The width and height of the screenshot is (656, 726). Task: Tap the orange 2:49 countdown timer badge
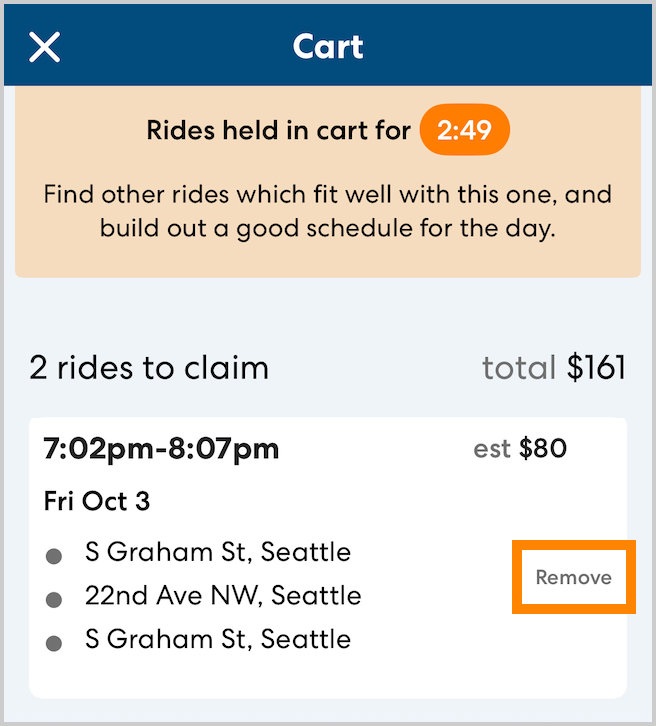click(464, 131)
